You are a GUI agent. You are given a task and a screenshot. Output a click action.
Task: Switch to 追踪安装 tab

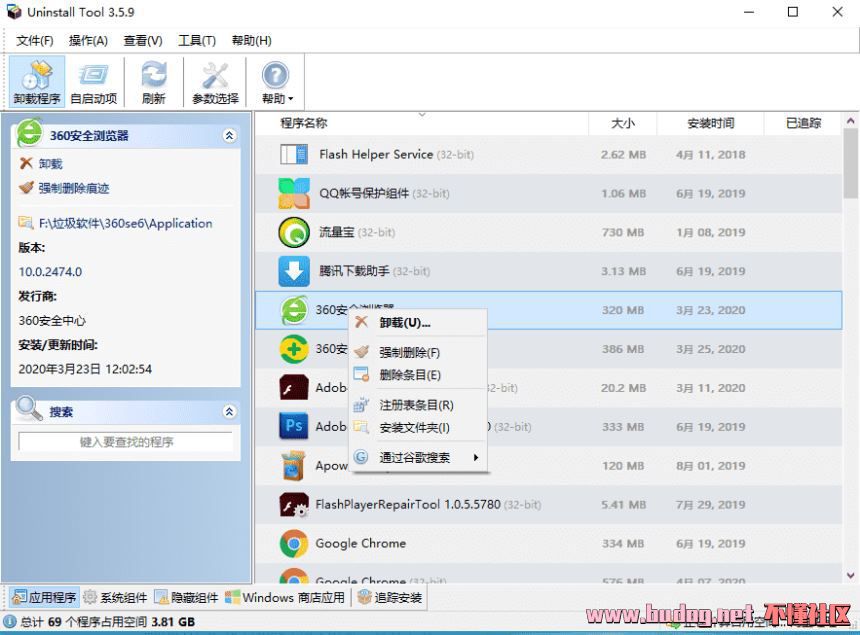tap(391, 597)
